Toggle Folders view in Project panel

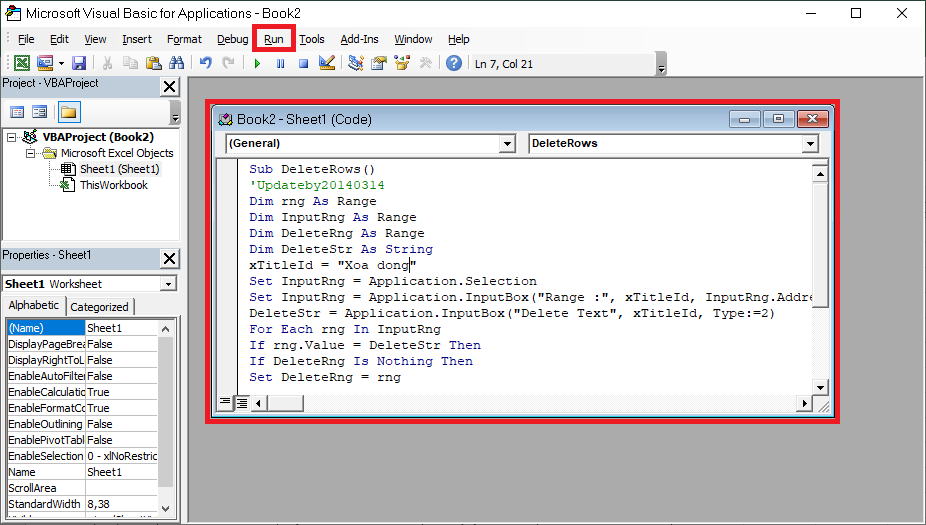pyautogui.click(x=68, y=111)
